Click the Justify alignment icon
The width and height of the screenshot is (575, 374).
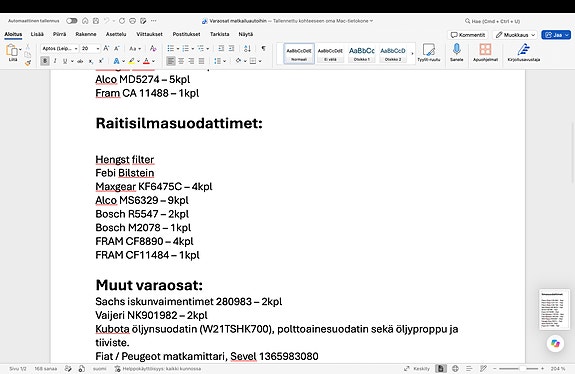click(201, 61)
